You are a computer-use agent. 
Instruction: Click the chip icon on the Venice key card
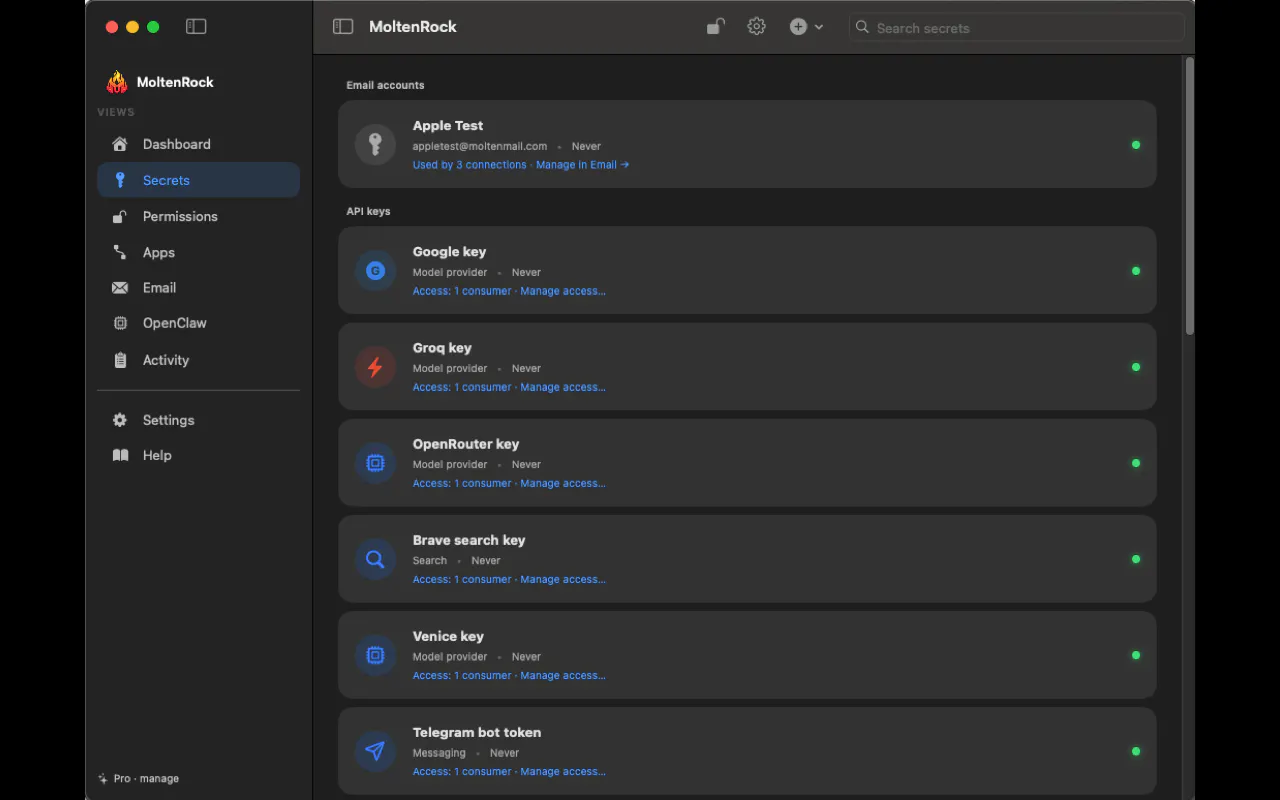(375, 655)
